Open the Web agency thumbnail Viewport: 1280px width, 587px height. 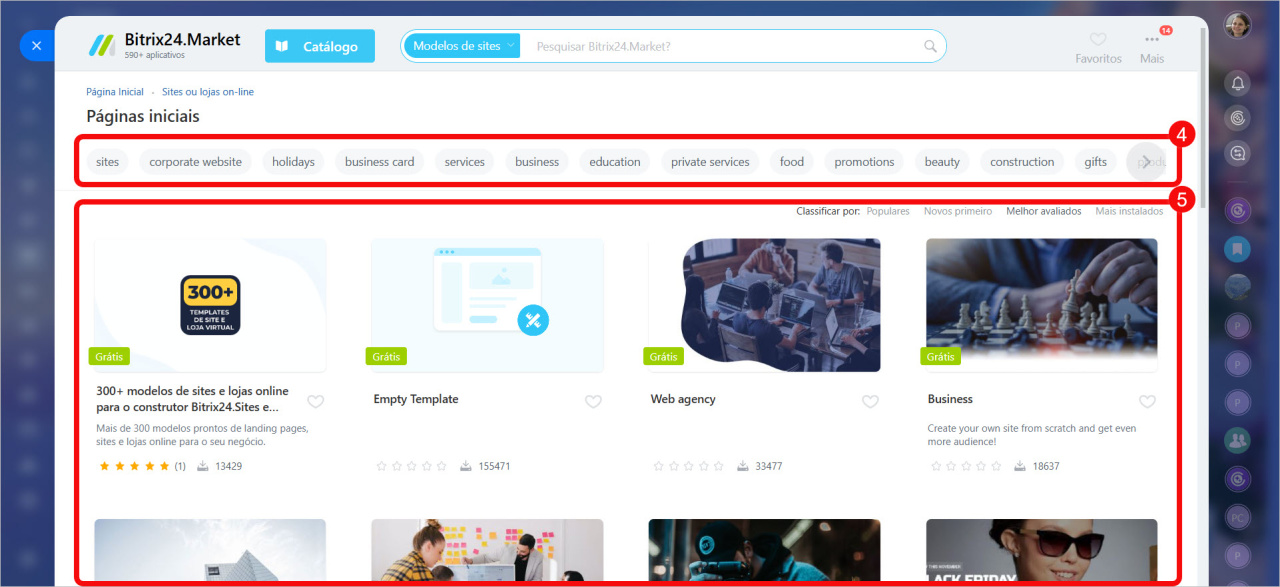click(765, 305)
